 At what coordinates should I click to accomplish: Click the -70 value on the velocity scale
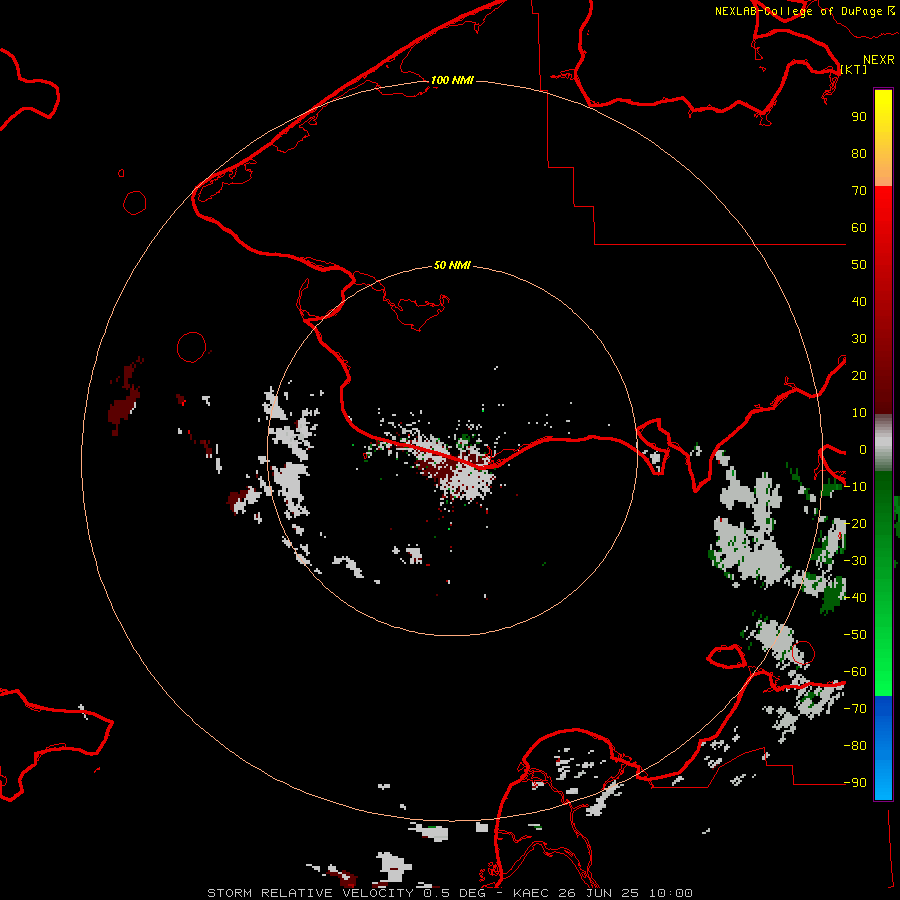tap(855, 709)
